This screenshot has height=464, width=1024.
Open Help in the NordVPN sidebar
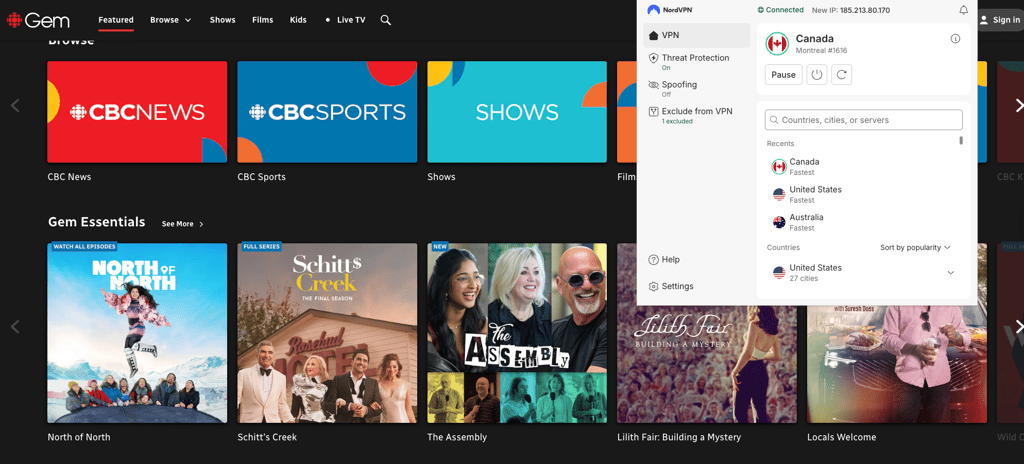pos(671,259)
